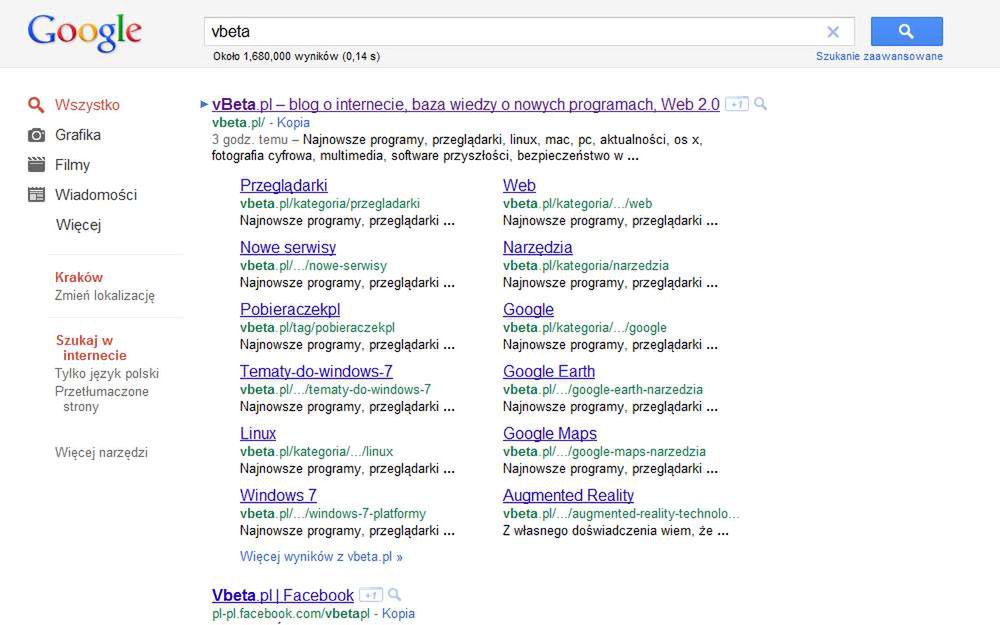Open Tematy-do-windows-7 sitelink
The width and height of the screenshot is (1000, 625).
(316, 371)
